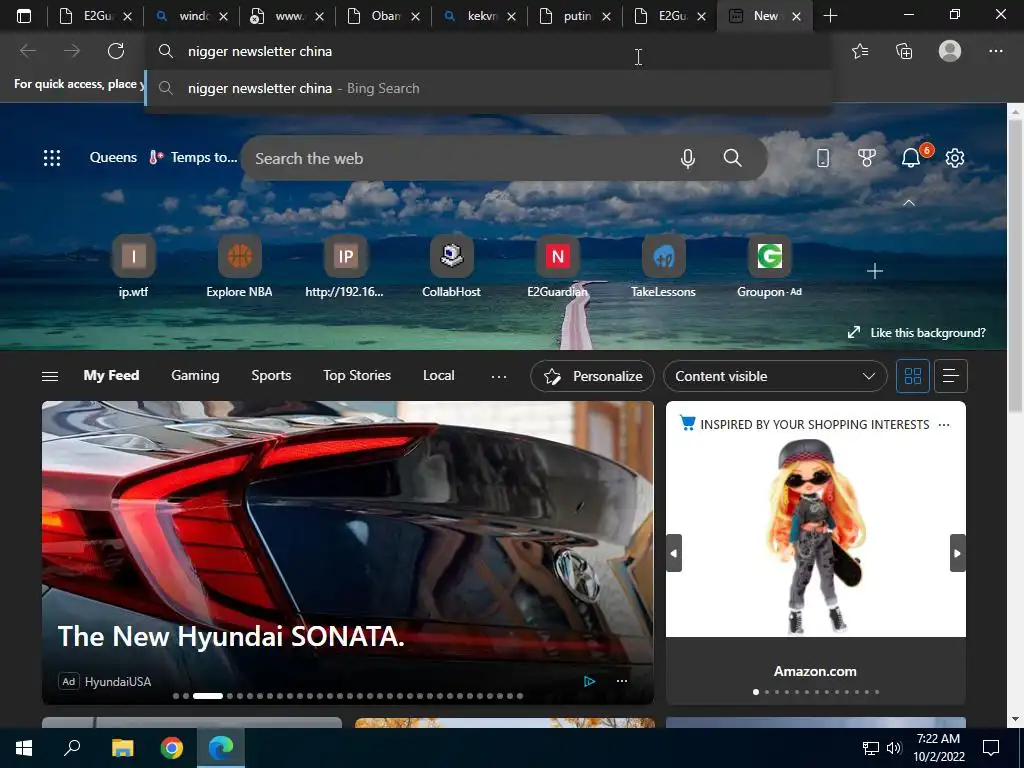Select first dot of Amazon carousel
The width and height of the screenshot is (1024, 768).
756,692
